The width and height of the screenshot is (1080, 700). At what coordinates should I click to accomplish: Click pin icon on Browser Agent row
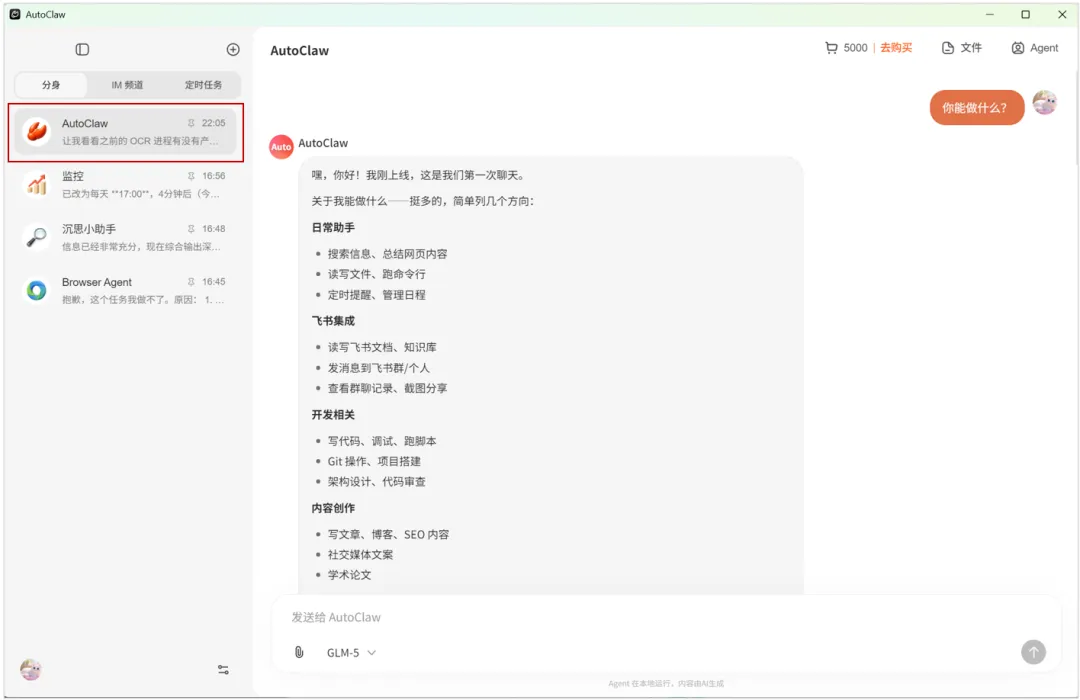click(x=191, y=282)
